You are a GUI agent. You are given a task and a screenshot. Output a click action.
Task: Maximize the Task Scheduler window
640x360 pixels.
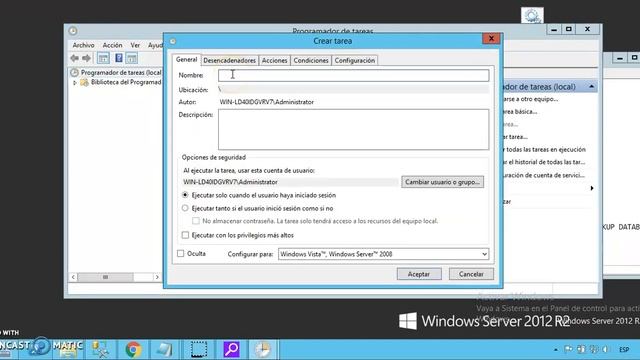(569, 29)
